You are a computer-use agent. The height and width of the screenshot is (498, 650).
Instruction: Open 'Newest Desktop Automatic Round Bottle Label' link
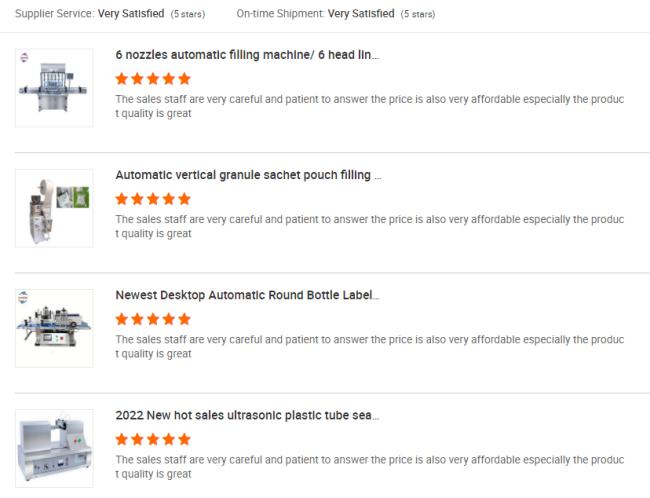click(x=247, y=295)
